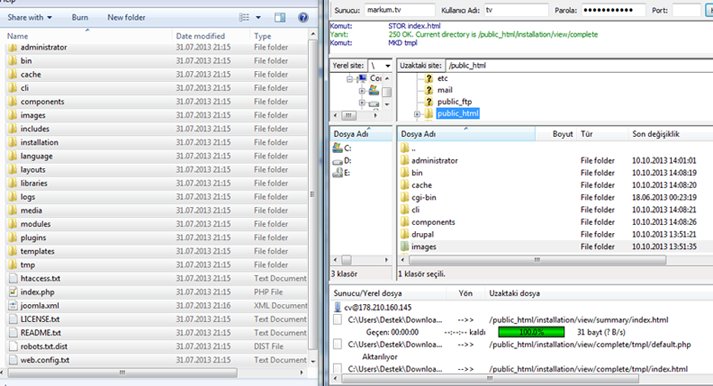Image resolution: width=713 pixels, height=386 pixels.
Task: Click the server icon cv@178.210.160.145 in queue
Action: [337, 307]
